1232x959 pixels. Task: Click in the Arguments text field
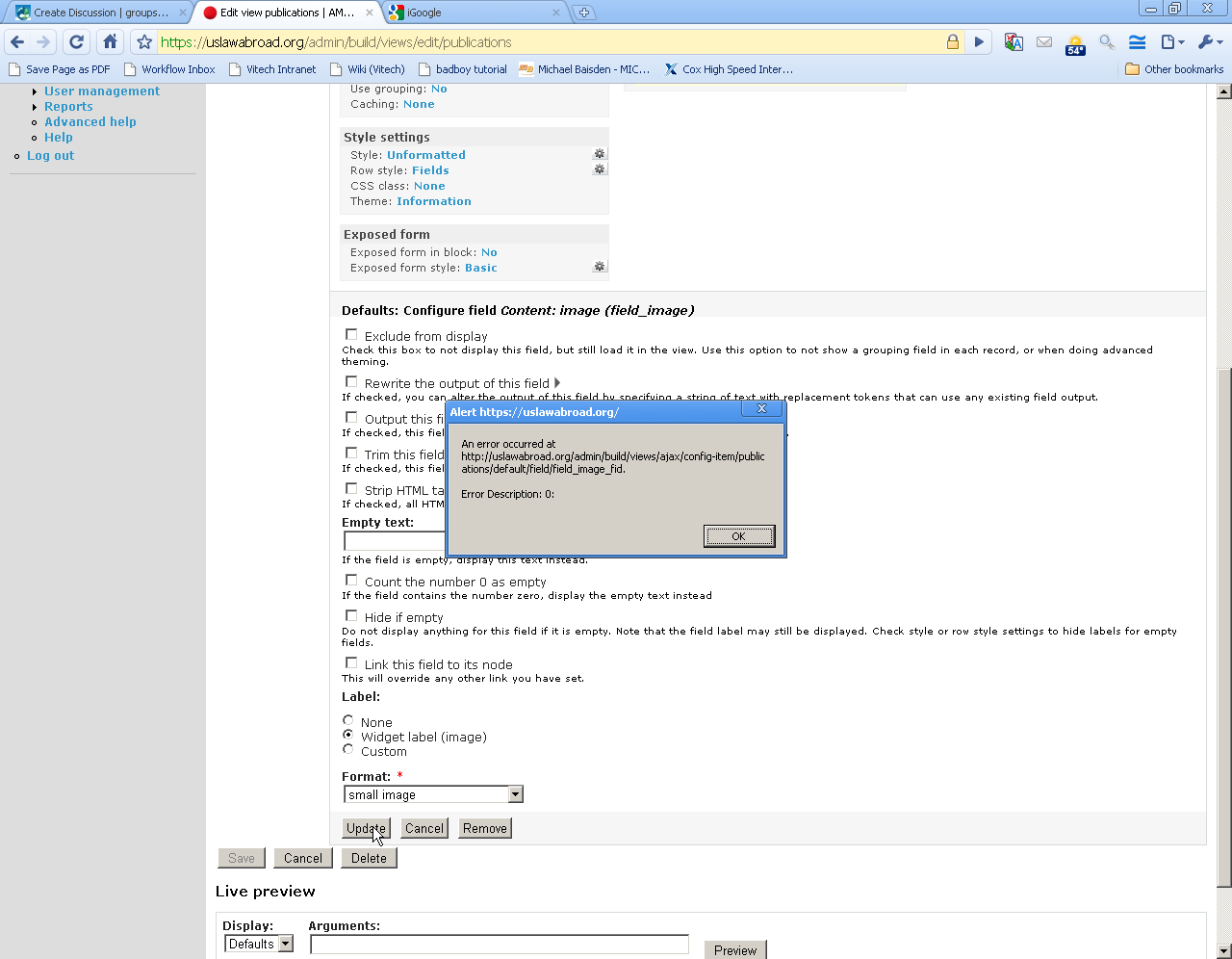[499, 945]
